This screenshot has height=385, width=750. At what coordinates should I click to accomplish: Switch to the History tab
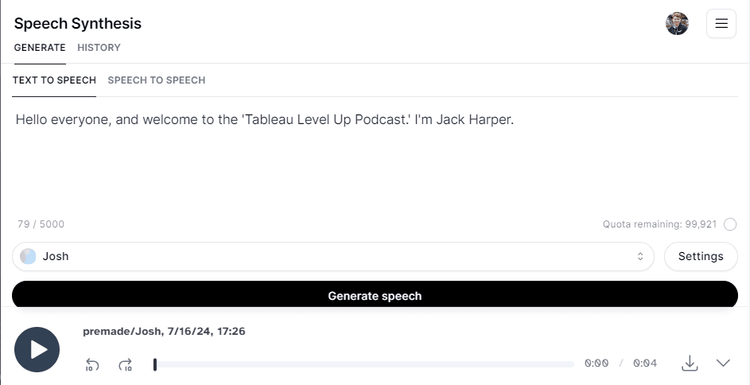coord(99,48)
